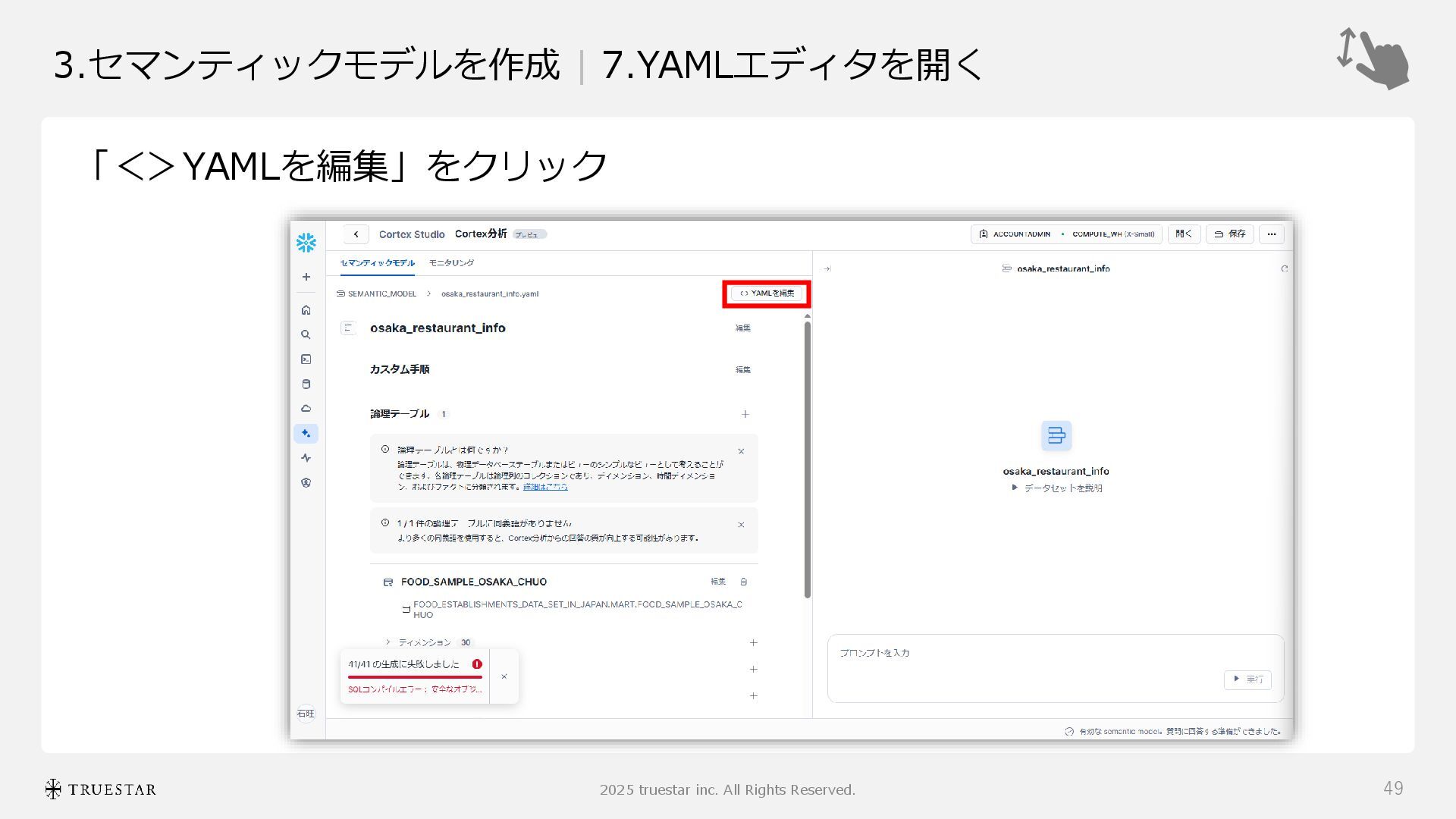The height and width of the screenshot is (819, 1456).
Task: Add a dimension with the plus icon
Action: (x=753, y=643)
